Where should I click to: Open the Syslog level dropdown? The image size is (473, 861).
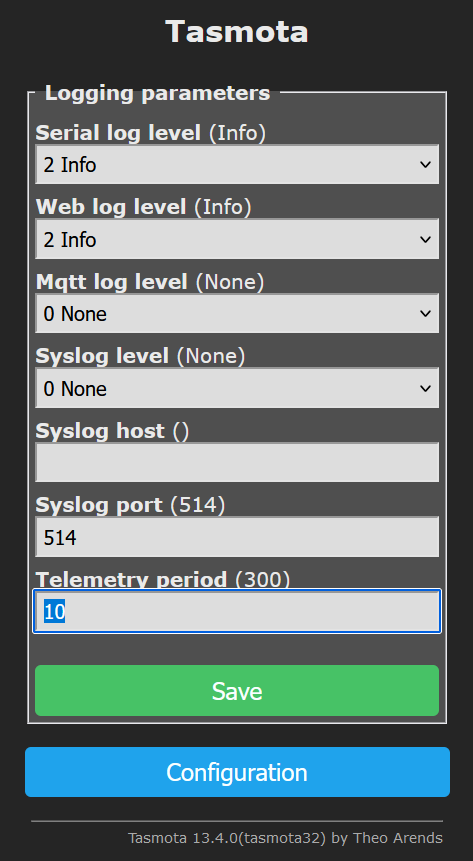coord(237,388)
